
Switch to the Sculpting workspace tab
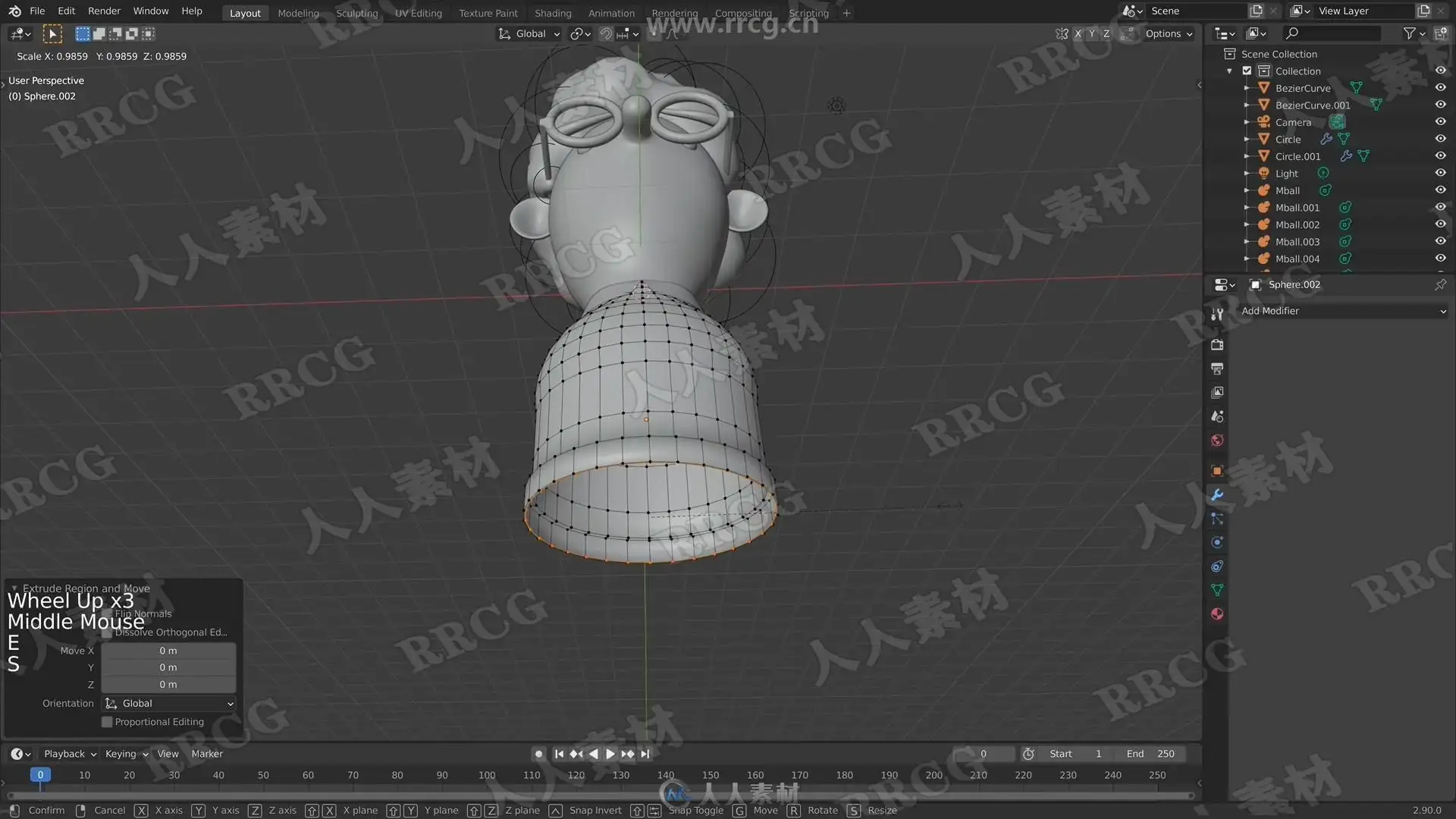[356, 13]
